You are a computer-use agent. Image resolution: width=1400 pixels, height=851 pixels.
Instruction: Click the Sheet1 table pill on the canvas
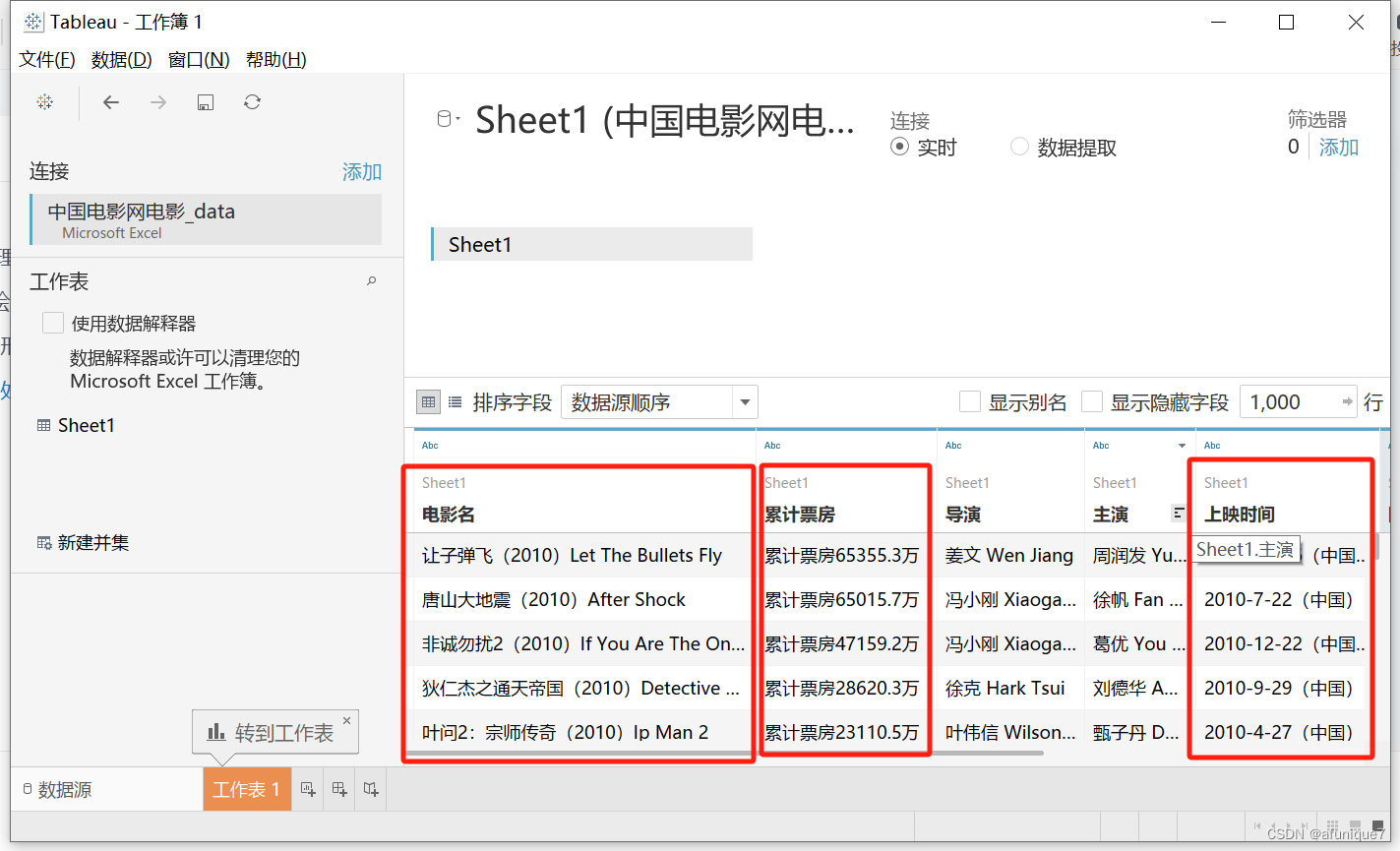(591, 244)
